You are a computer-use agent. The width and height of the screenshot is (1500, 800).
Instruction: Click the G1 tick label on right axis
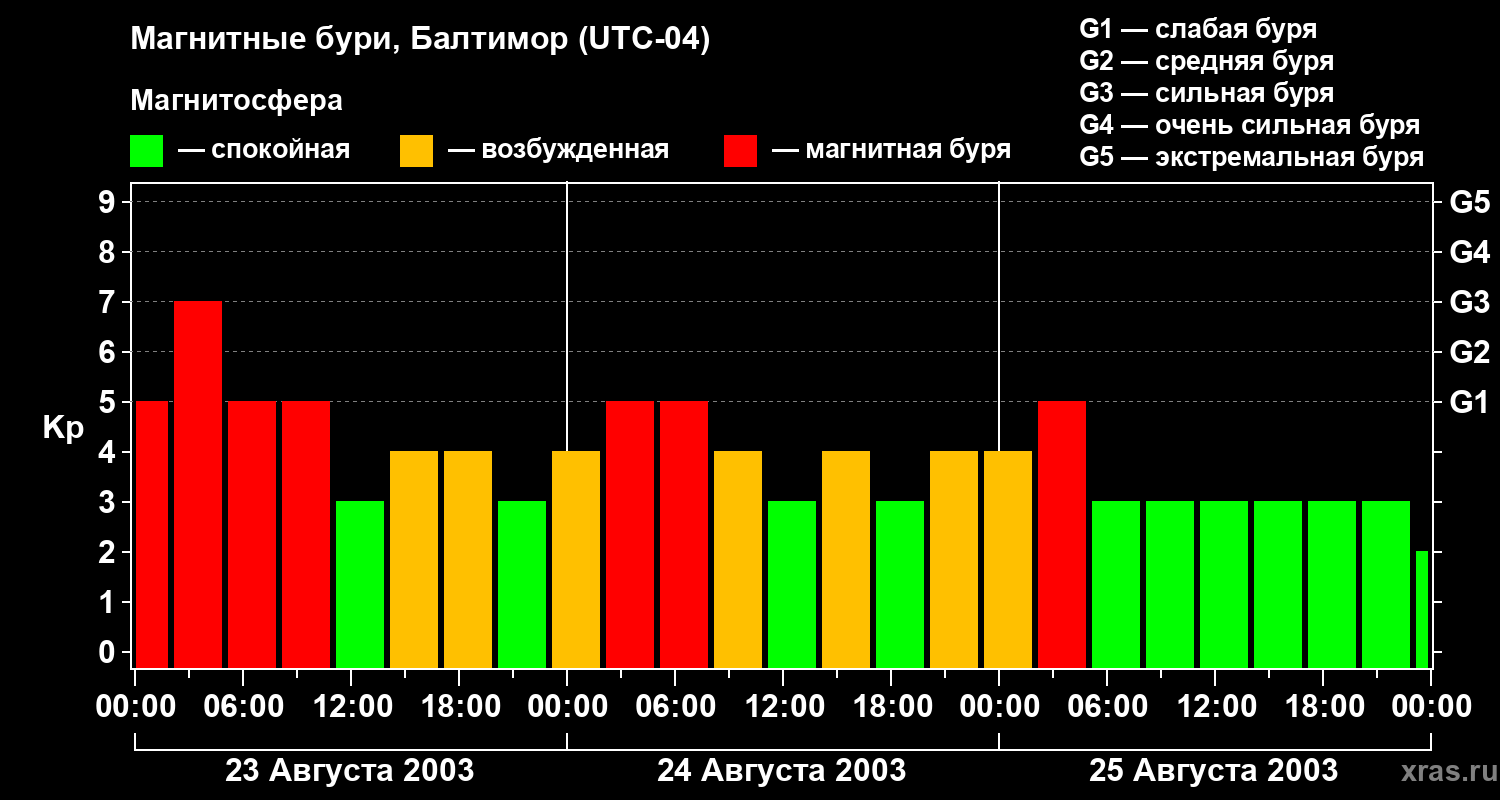tap(1469, 402)
